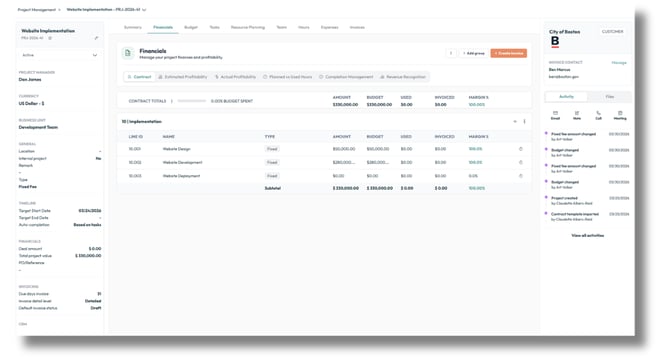Switch to the Summary tab
This screenshot has height=360, width=670.
pyautogui.click(x=132, y=27)
